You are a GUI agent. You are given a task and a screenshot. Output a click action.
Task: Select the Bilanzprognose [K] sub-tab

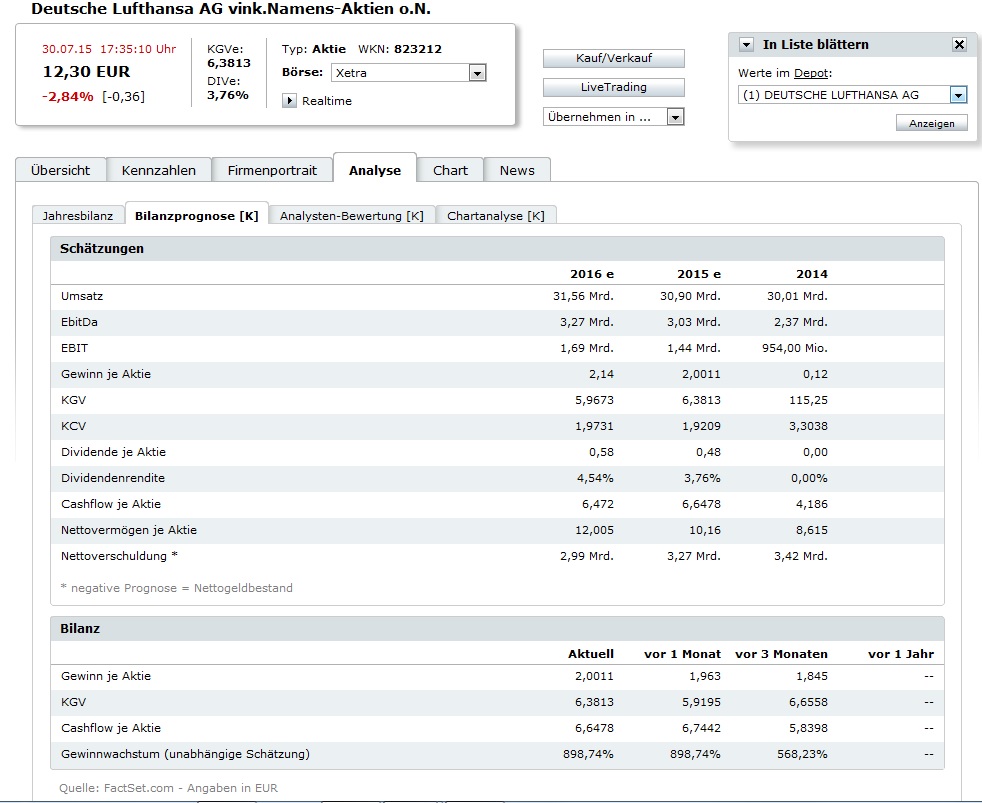point(197,216)
